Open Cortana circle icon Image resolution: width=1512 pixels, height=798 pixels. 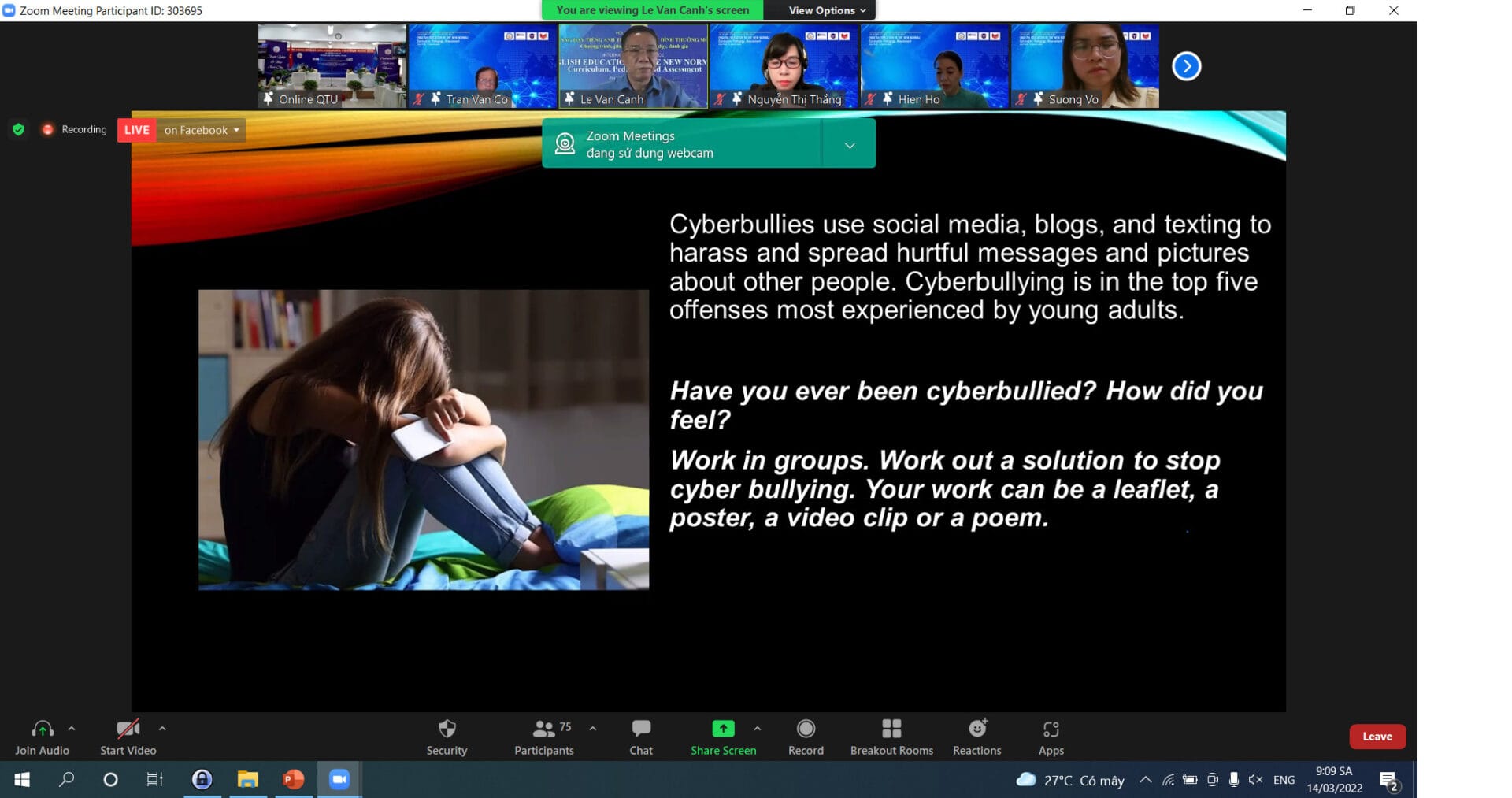point(111,779)
